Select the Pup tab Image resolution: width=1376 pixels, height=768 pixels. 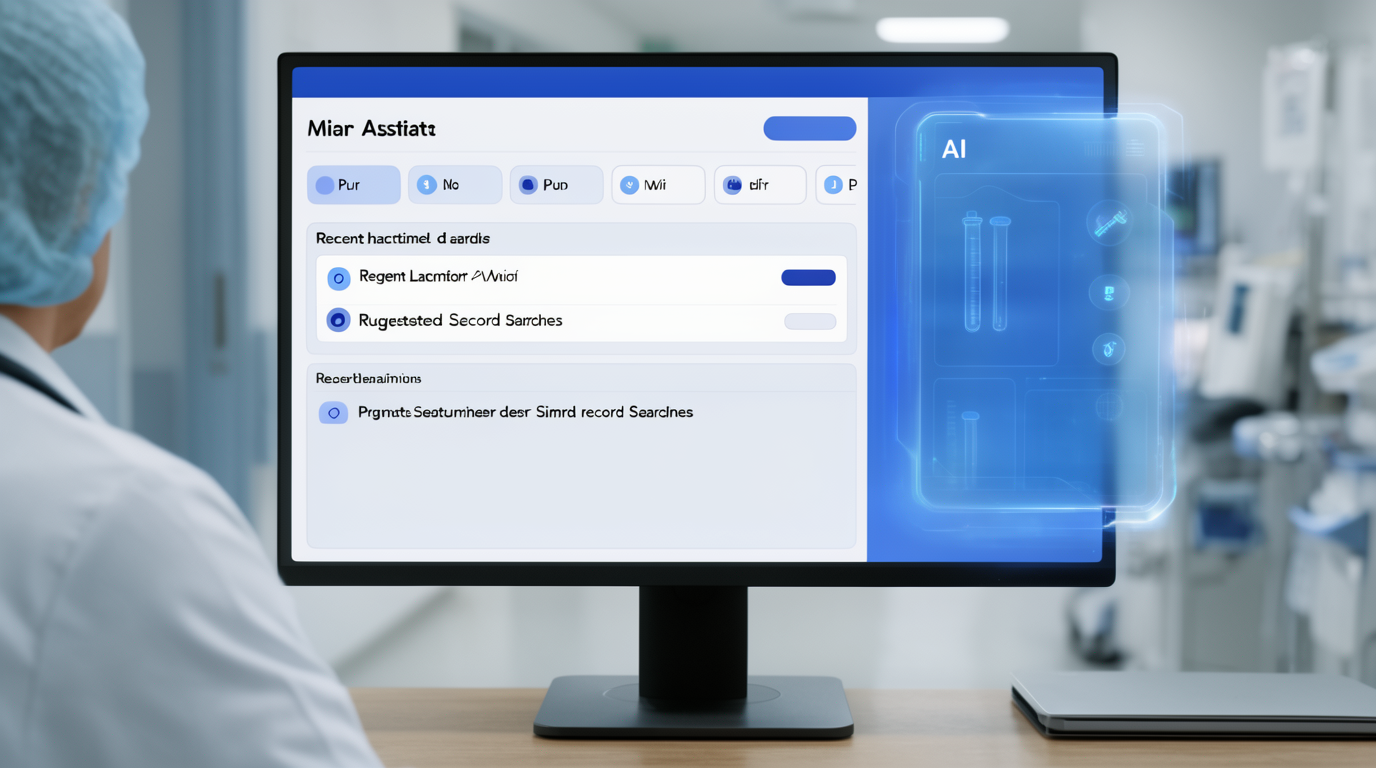pos(556,185)
